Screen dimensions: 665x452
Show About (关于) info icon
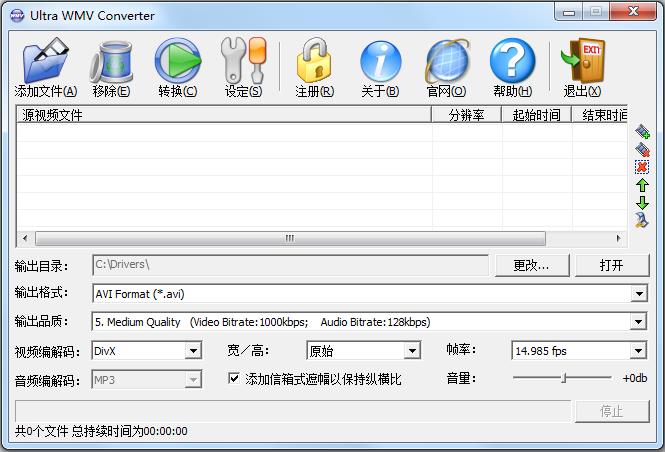click(380, 61)
